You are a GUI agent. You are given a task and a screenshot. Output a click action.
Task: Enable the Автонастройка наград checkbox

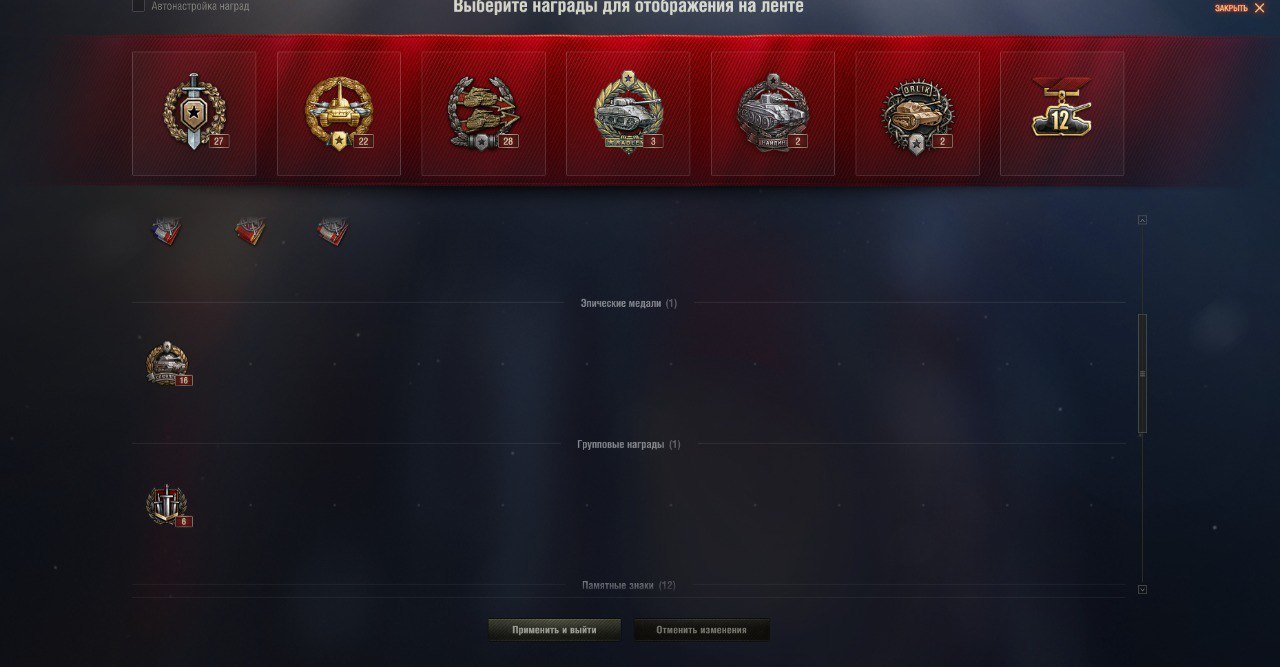[138, 6]
